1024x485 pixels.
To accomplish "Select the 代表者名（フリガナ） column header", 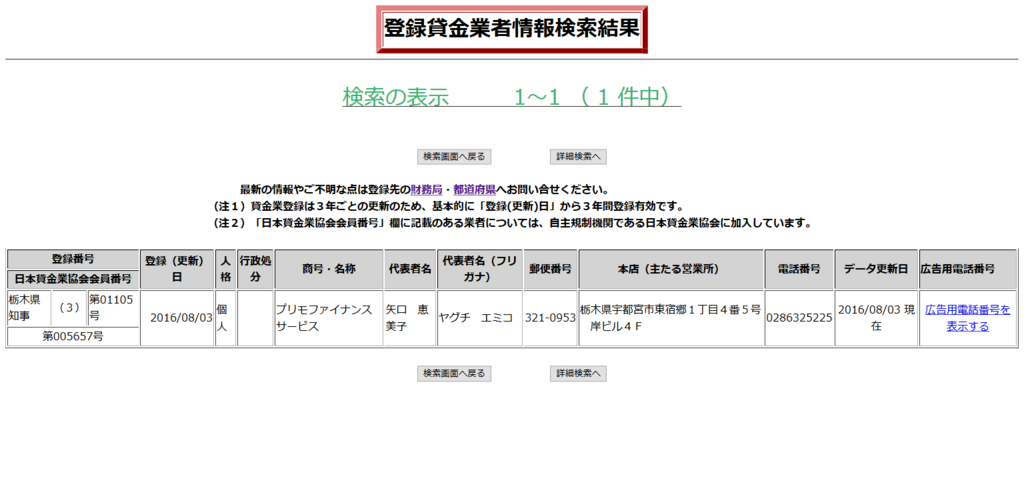I will (x=479, y=269).
